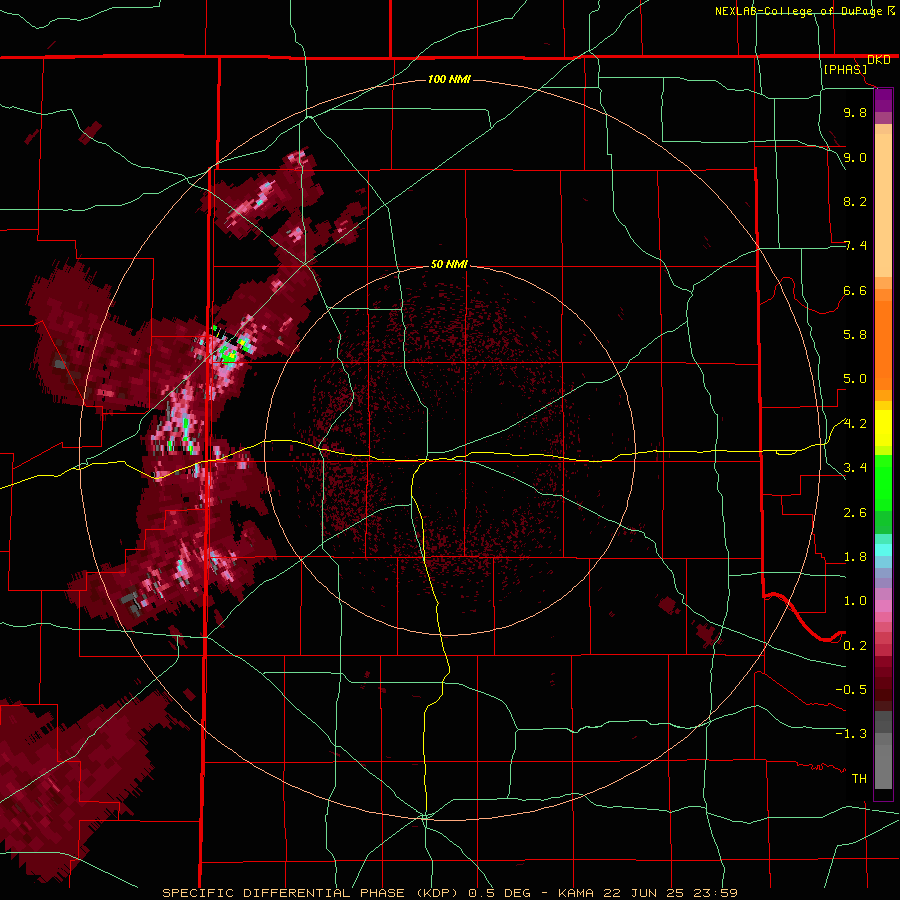The width and height of the screenshot is (900, 900).
Task: Click the 8.2 legend value
Action: (x=855, y=201)
